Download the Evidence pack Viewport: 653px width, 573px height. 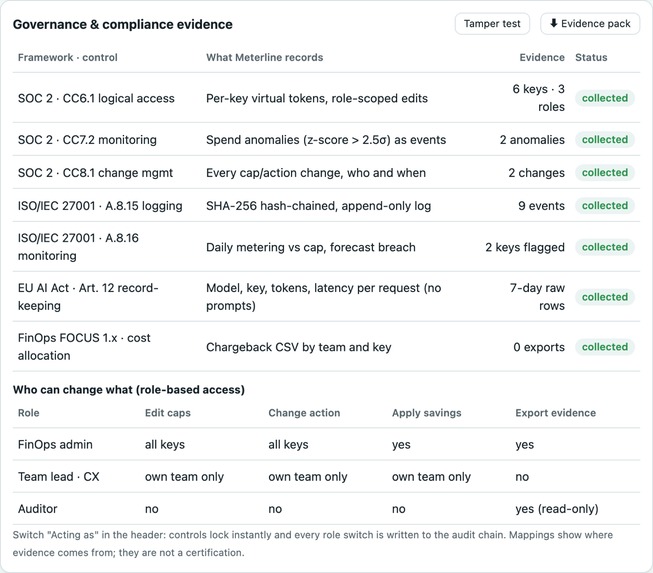[590, 24]
